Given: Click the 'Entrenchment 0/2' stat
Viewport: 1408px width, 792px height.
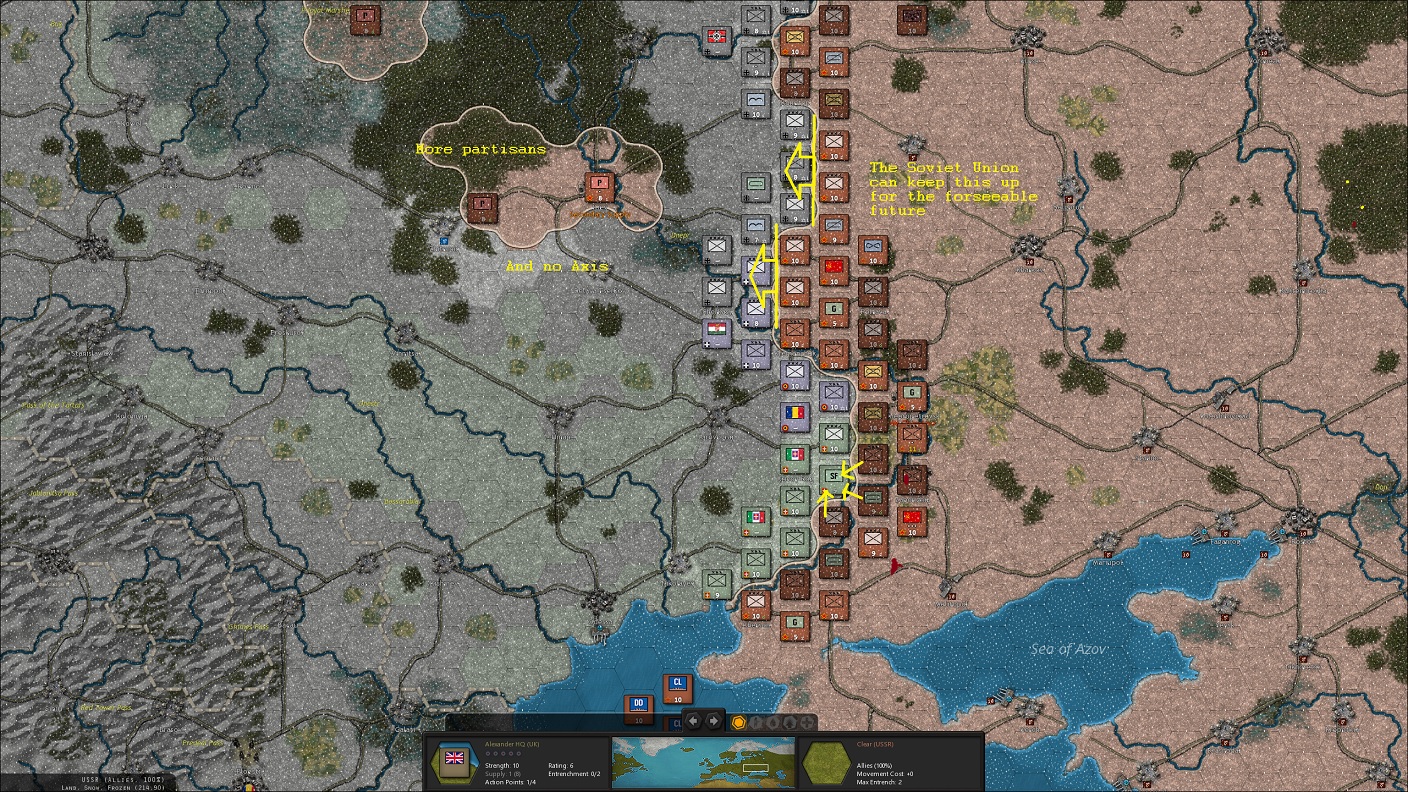Looking at the screenshot, I should coord(574,774).
